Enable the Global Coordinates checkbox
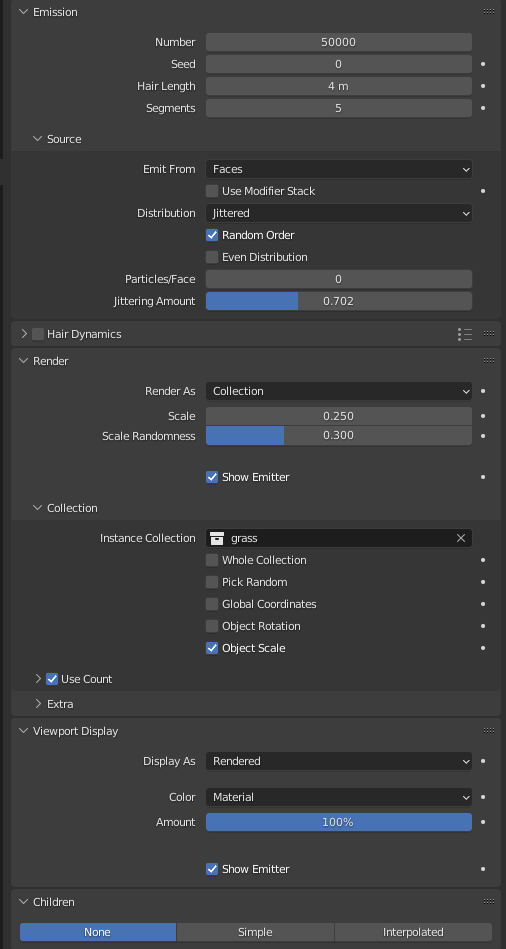Viewport: 506px width, 949px height. (x=212, y=604)
